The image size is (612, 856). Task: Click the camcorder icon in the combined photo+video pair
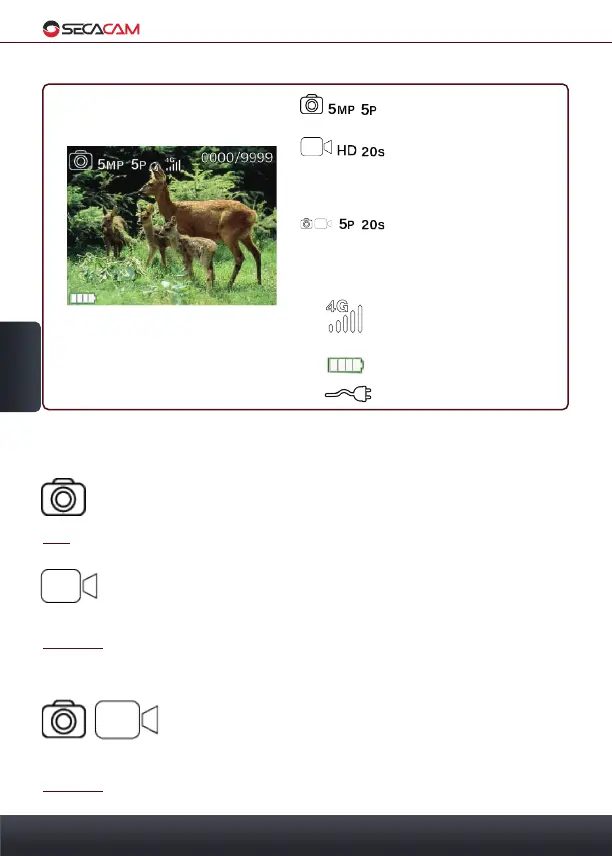pos(127,720)
